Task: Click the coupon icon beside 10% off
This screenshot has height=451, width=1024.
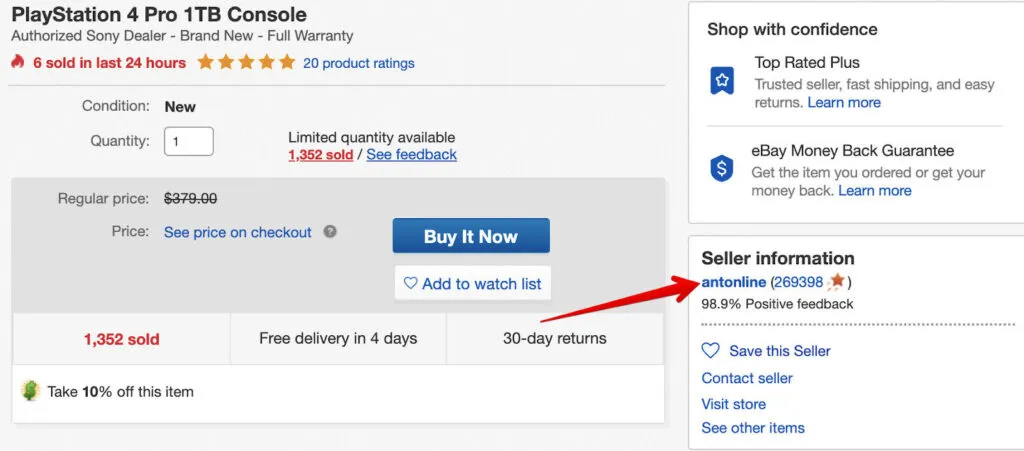Action: [x=31, y=391]
